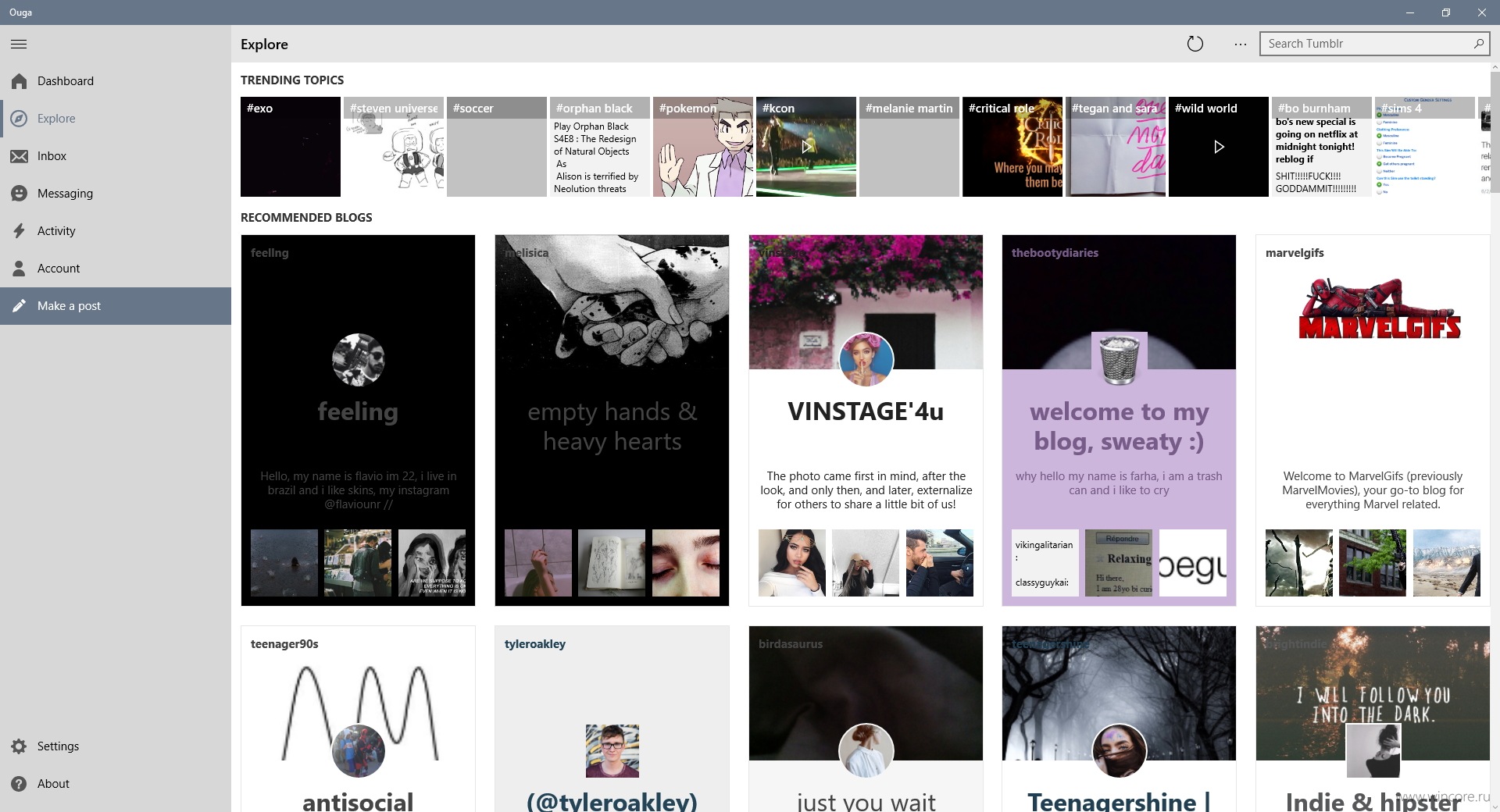This screenshot has width=1500, height=812.
Task: Open Messaging smiley icon
Action: [x=19, y=194]
